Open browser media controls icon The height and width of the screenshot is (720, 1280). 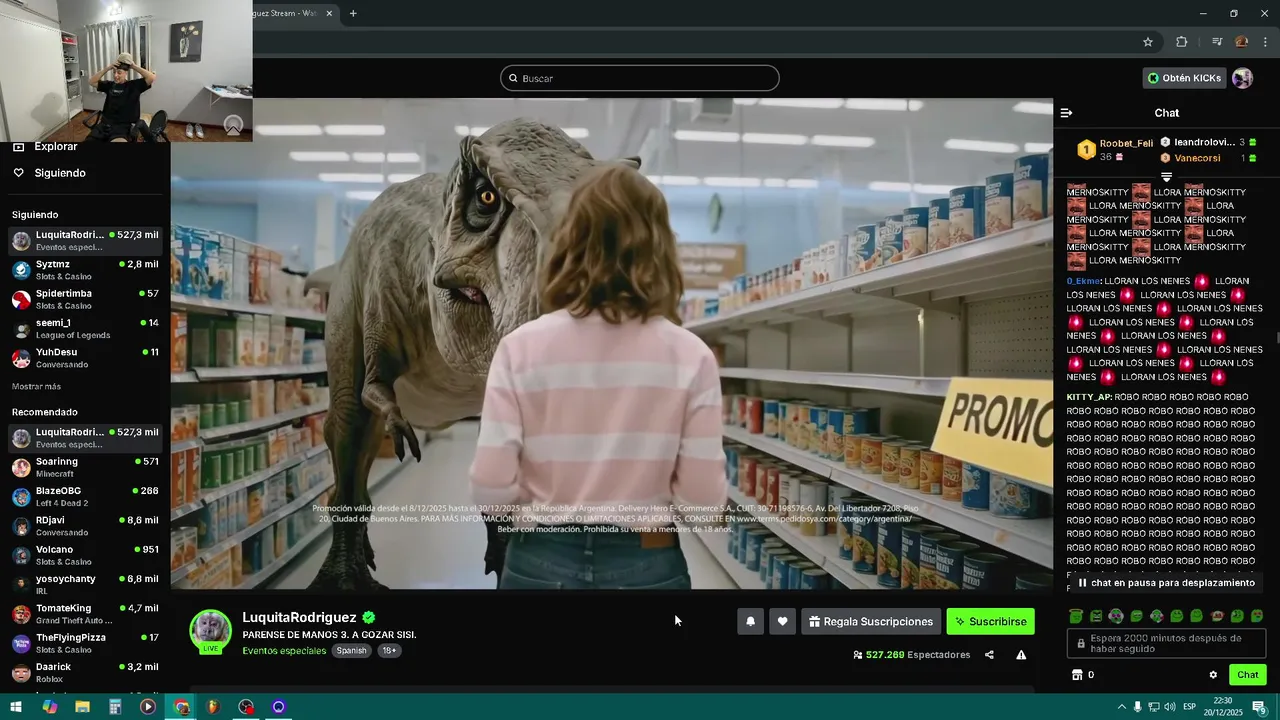[1217, 42]
